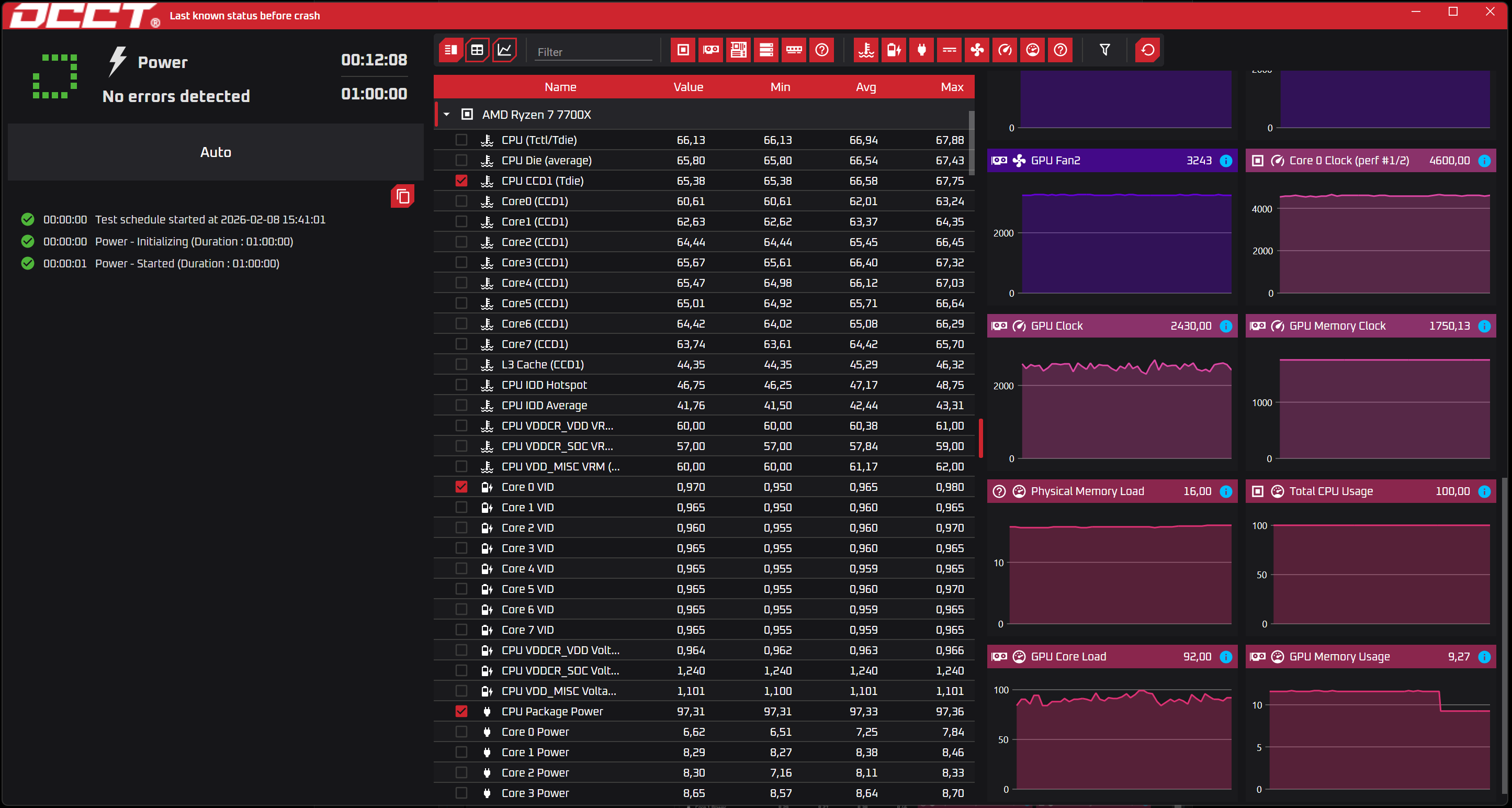Screen dimensions: 1512x808
Task: Click the funnel filter icon
Action: pos(1104,50)
